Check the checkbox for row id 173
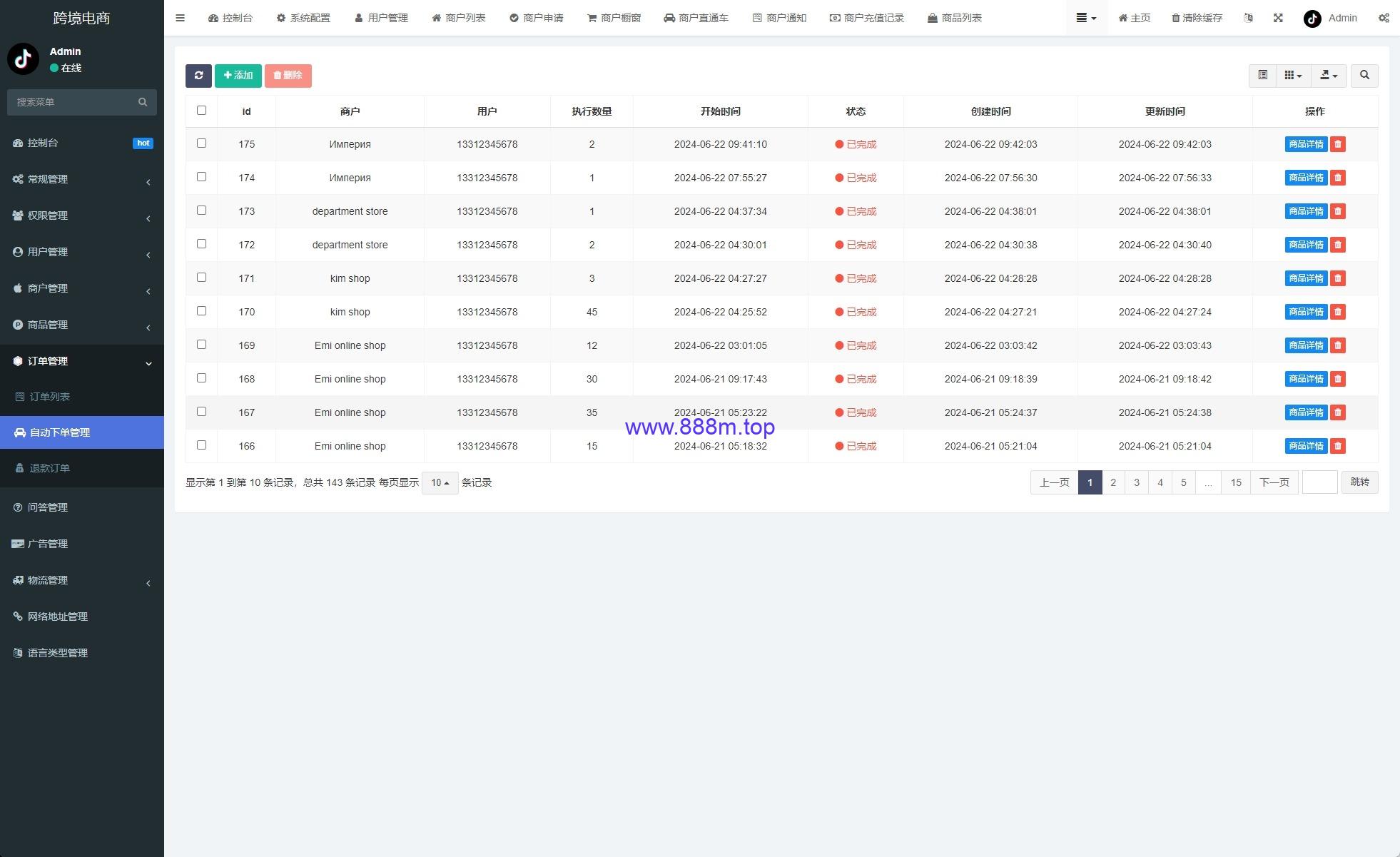 [201, 211]
